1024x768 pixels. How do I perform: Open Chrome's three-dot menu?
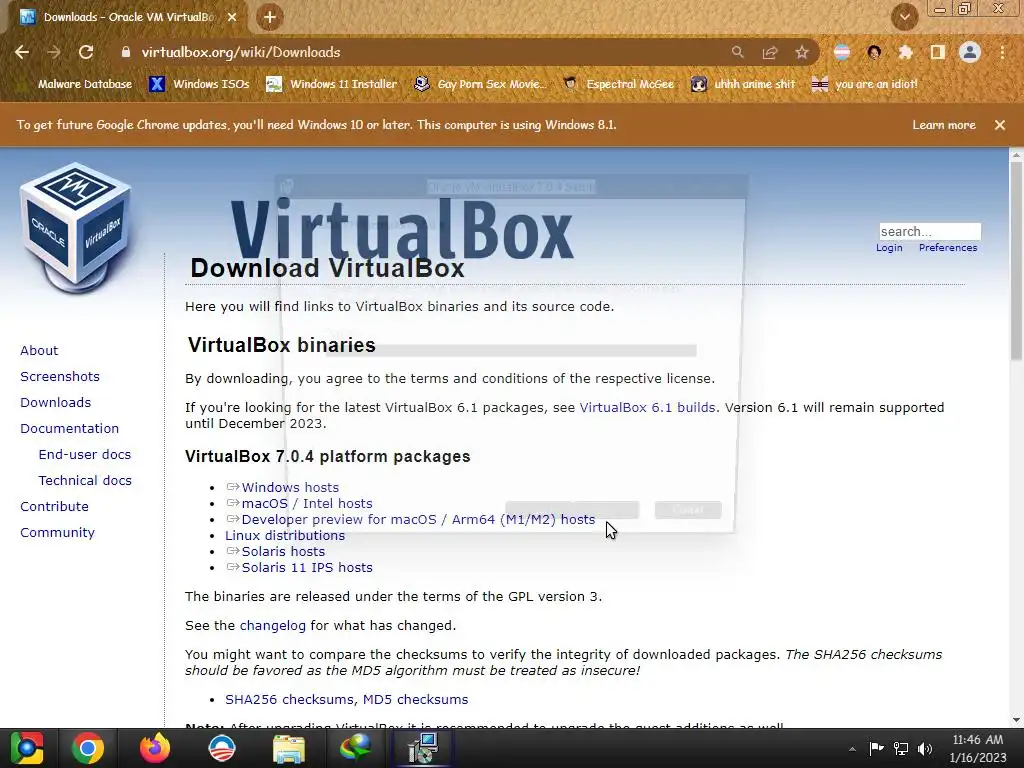click(x=1002, y=52)
